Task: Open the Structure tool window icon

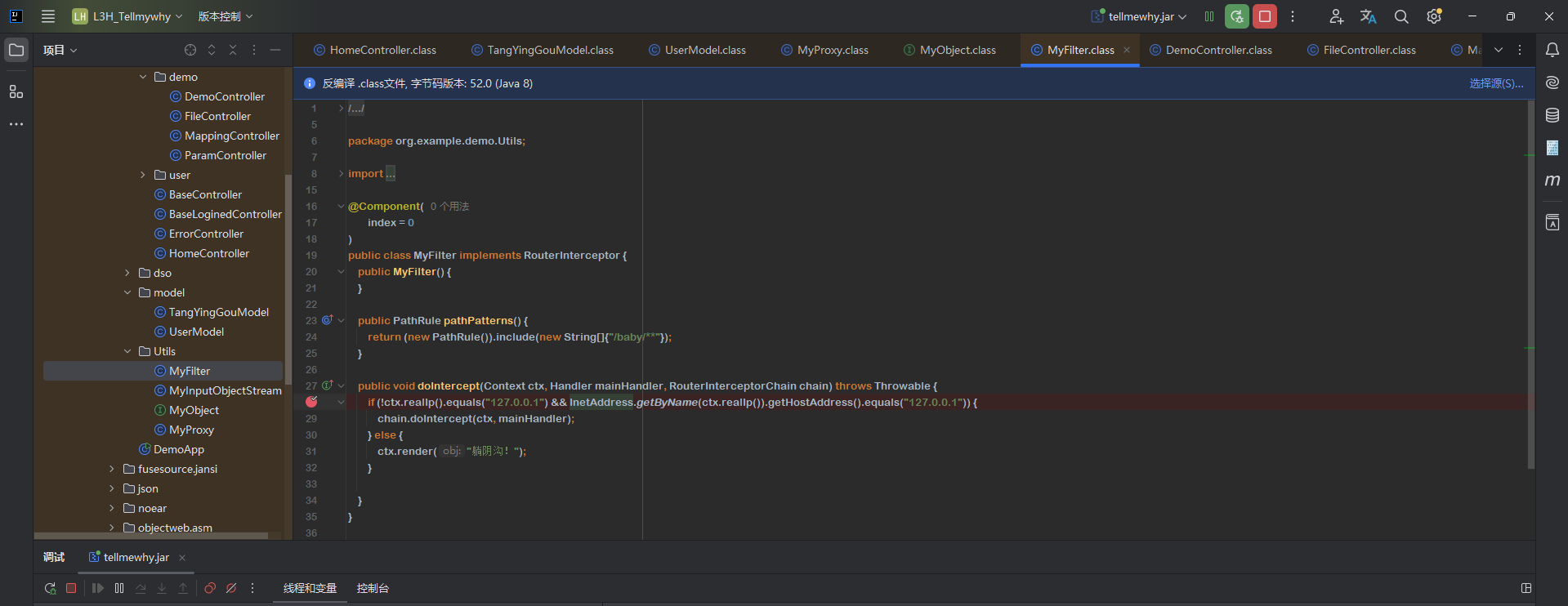Action: [16, 91]
